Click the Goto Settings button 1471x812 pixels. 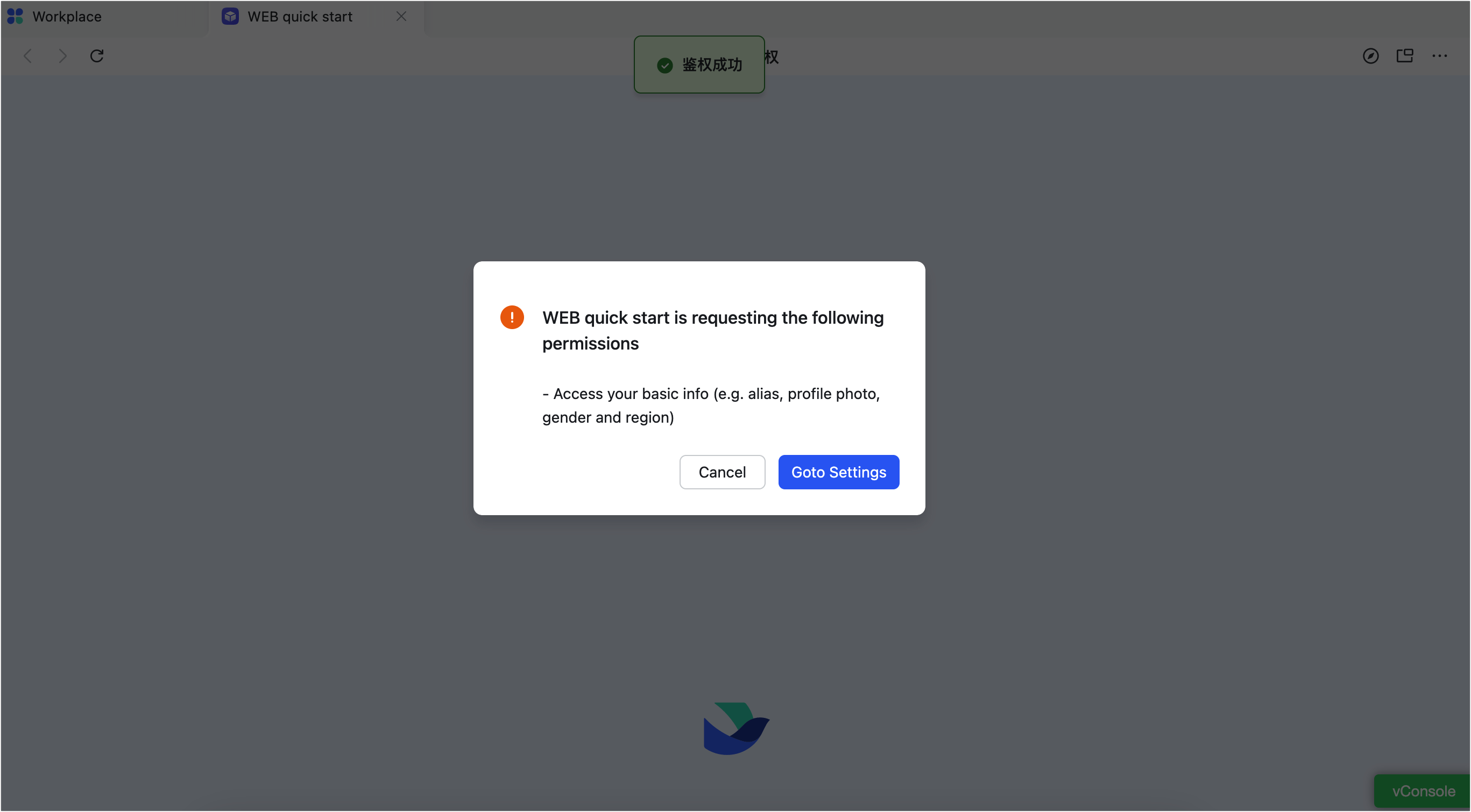point(838,472)
